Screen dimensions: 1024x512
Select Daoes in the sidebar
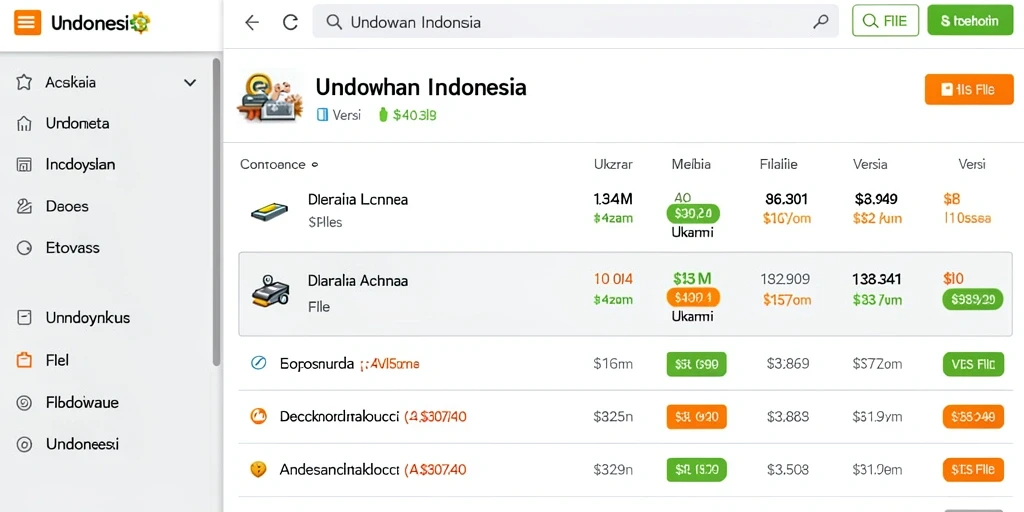[x=67, y=206]
